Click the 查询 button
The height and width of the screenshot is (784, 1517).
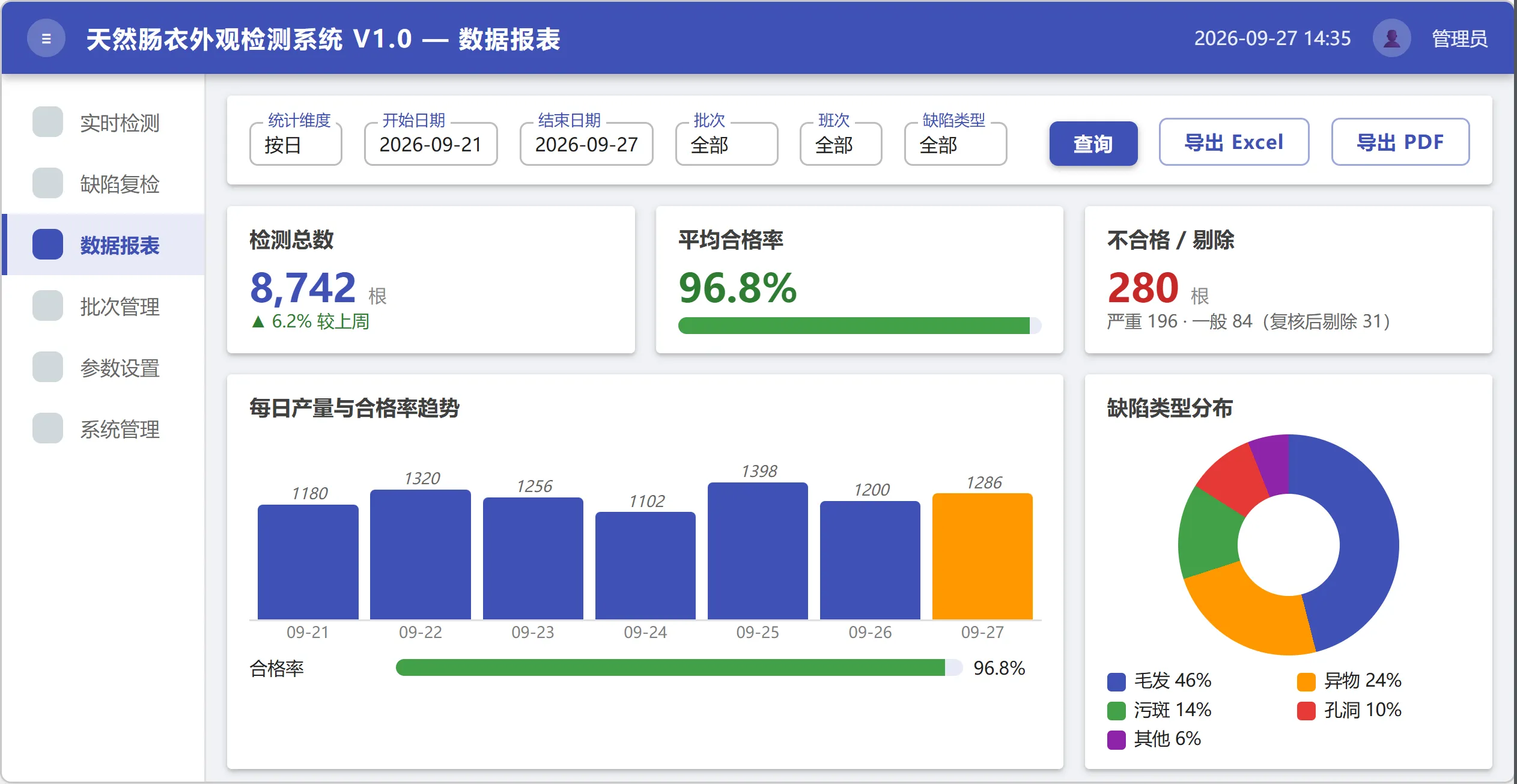coord(1093,144)
